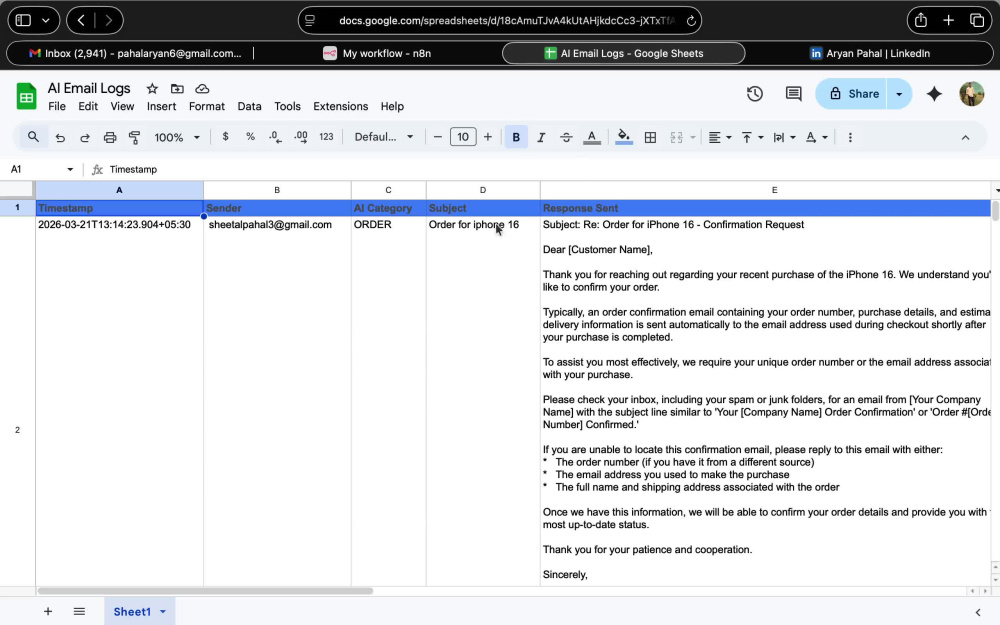Switch to Aryan Pahal LinkedIn tab

[x=870, y=54]
